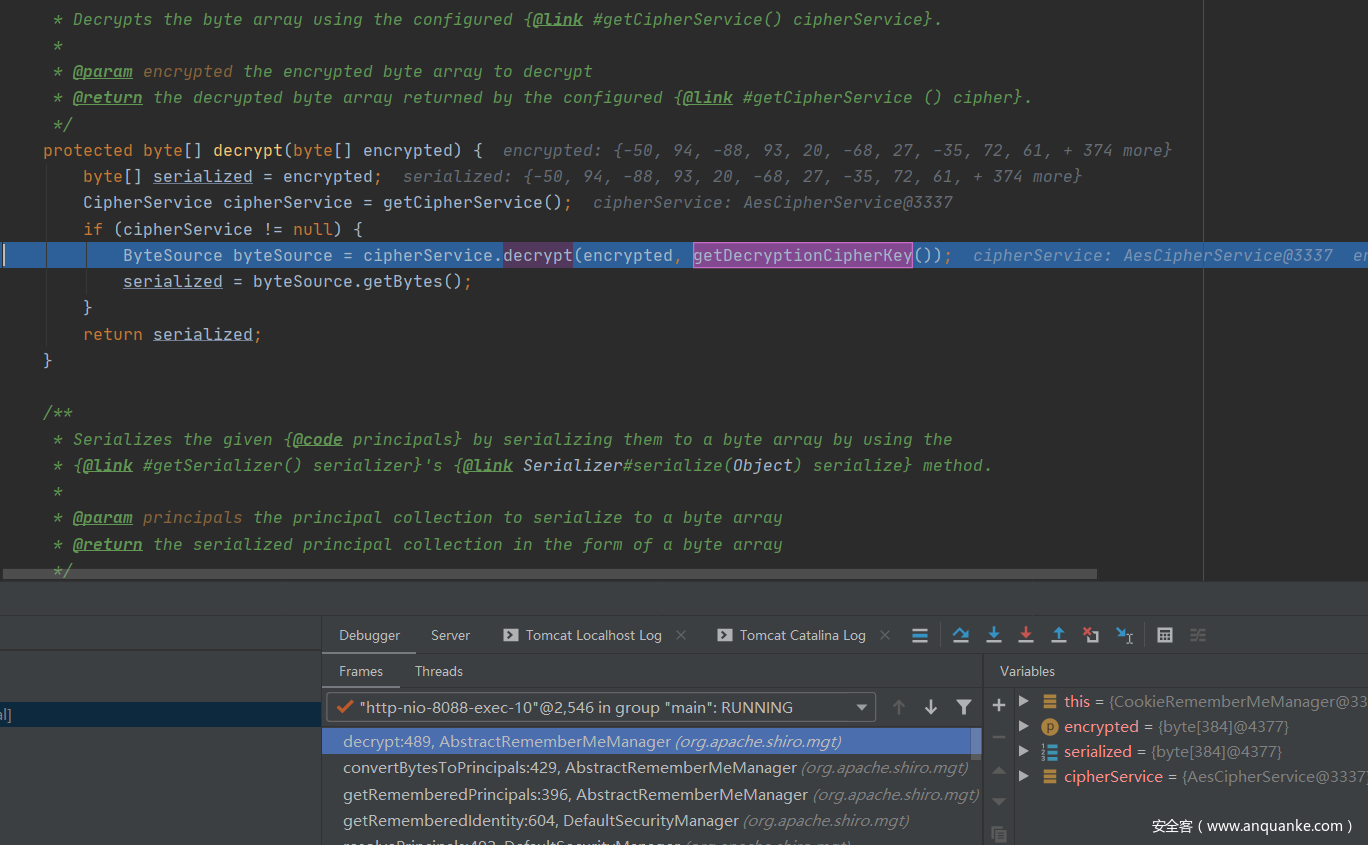Screen dimensions: 1368x845
Task: Open the Evaluate Expression calculator icon
Action: tap(1165, 635)
